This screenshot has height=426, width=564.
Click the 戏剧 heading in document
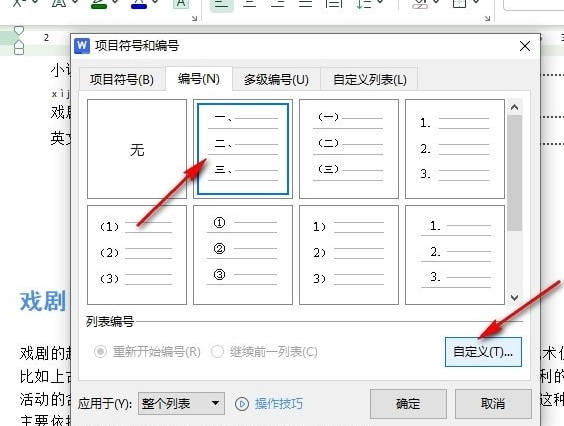[x=43, y=301]
